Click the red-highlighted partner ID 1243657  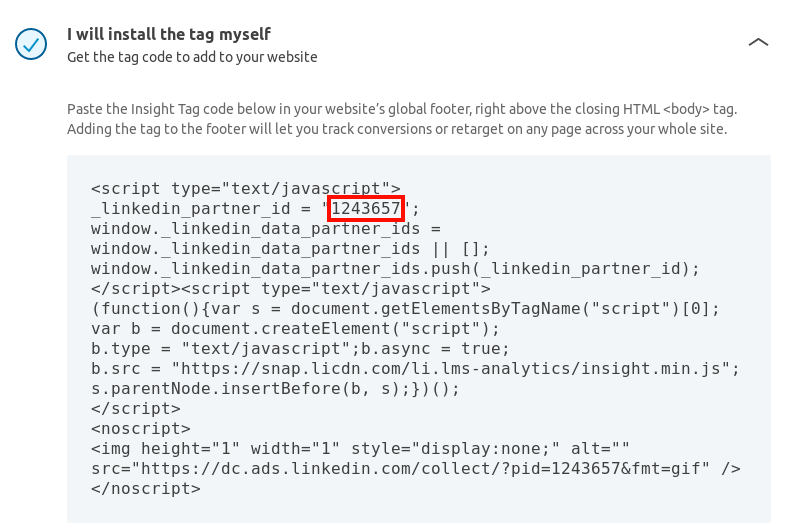pos(366,209)
